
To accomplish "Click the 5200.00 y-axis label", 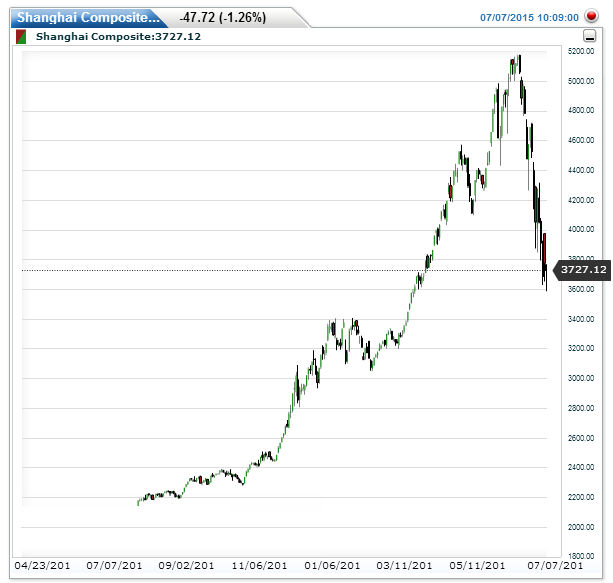I will (x=581, y=51).
